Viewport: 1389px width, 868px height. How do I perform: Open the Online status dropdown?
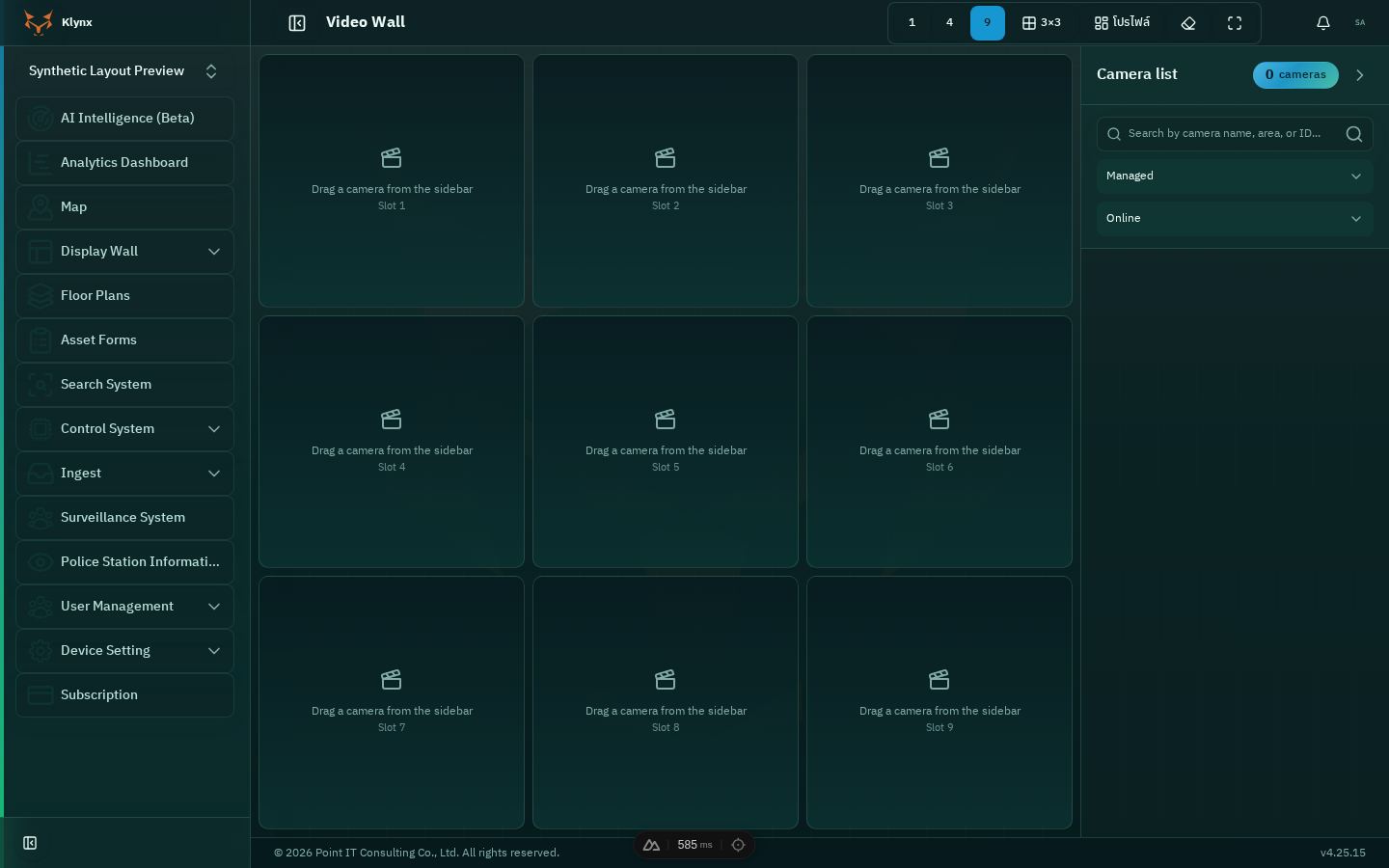1235,219
